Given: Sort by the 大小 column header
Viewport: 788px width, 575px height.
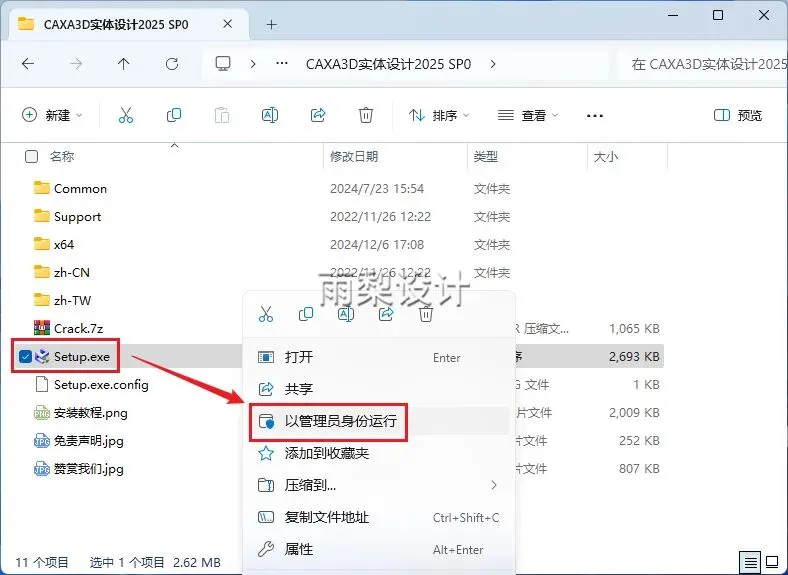Looking at the screenshot, I should tap(606, 156).
